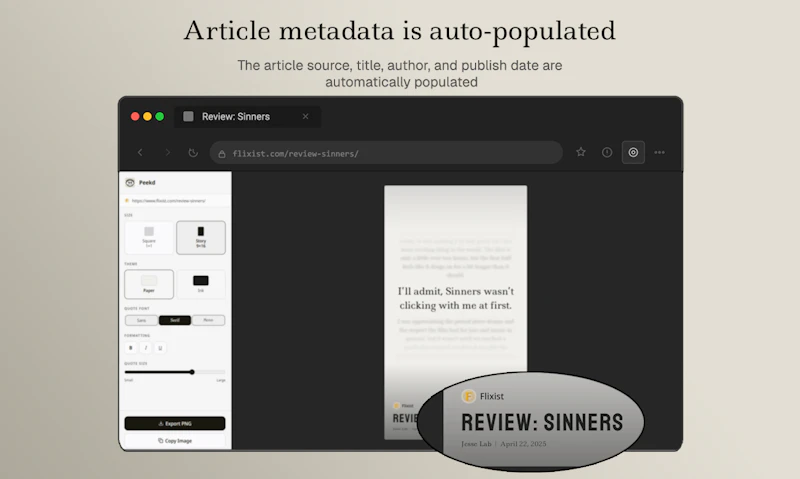Bookmark the page with the star icon
This screenshot has height=479, width=800.
pyautogui.click(x=581, y=152)
